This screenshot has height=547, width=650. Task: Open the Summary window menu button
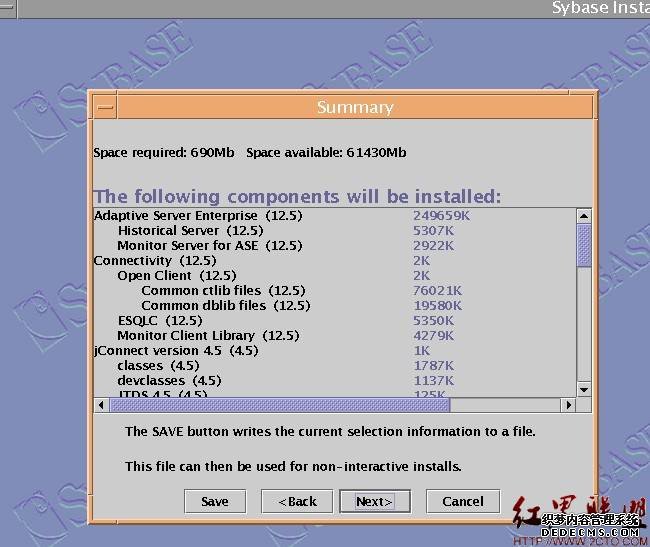[105, 107]
